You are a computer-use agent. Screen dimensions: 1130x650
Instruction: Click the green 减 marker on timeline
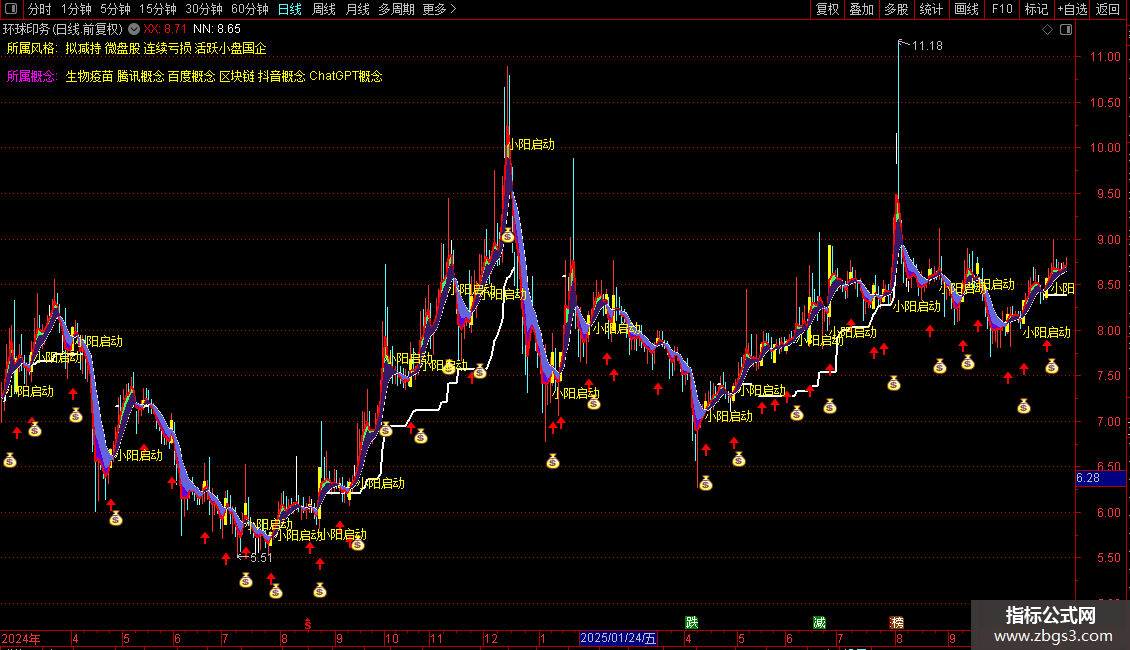(x=819, y=622)
